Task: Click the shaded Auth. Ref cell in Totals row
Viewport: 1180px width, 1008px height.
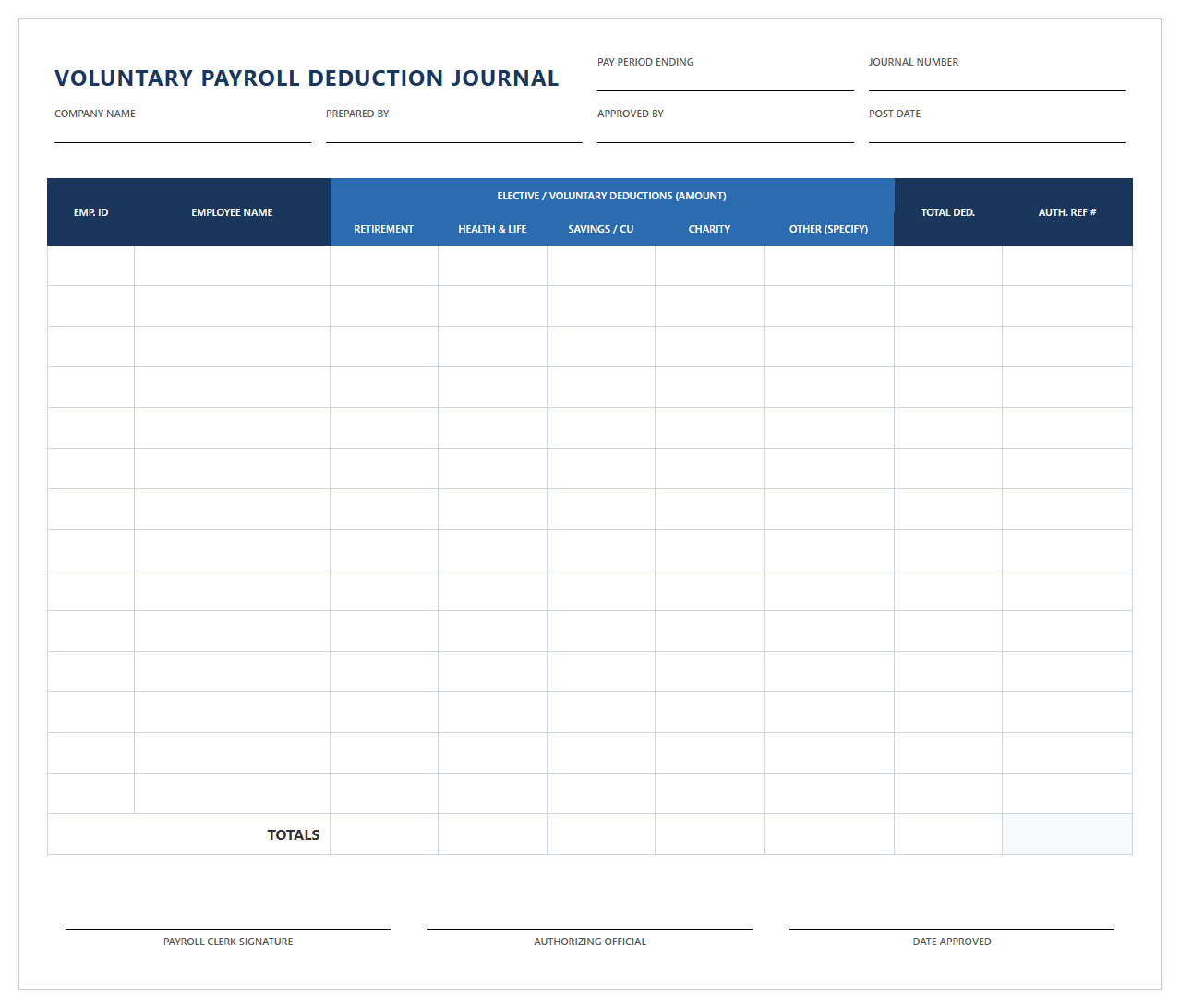Action: click(1067, 834)
